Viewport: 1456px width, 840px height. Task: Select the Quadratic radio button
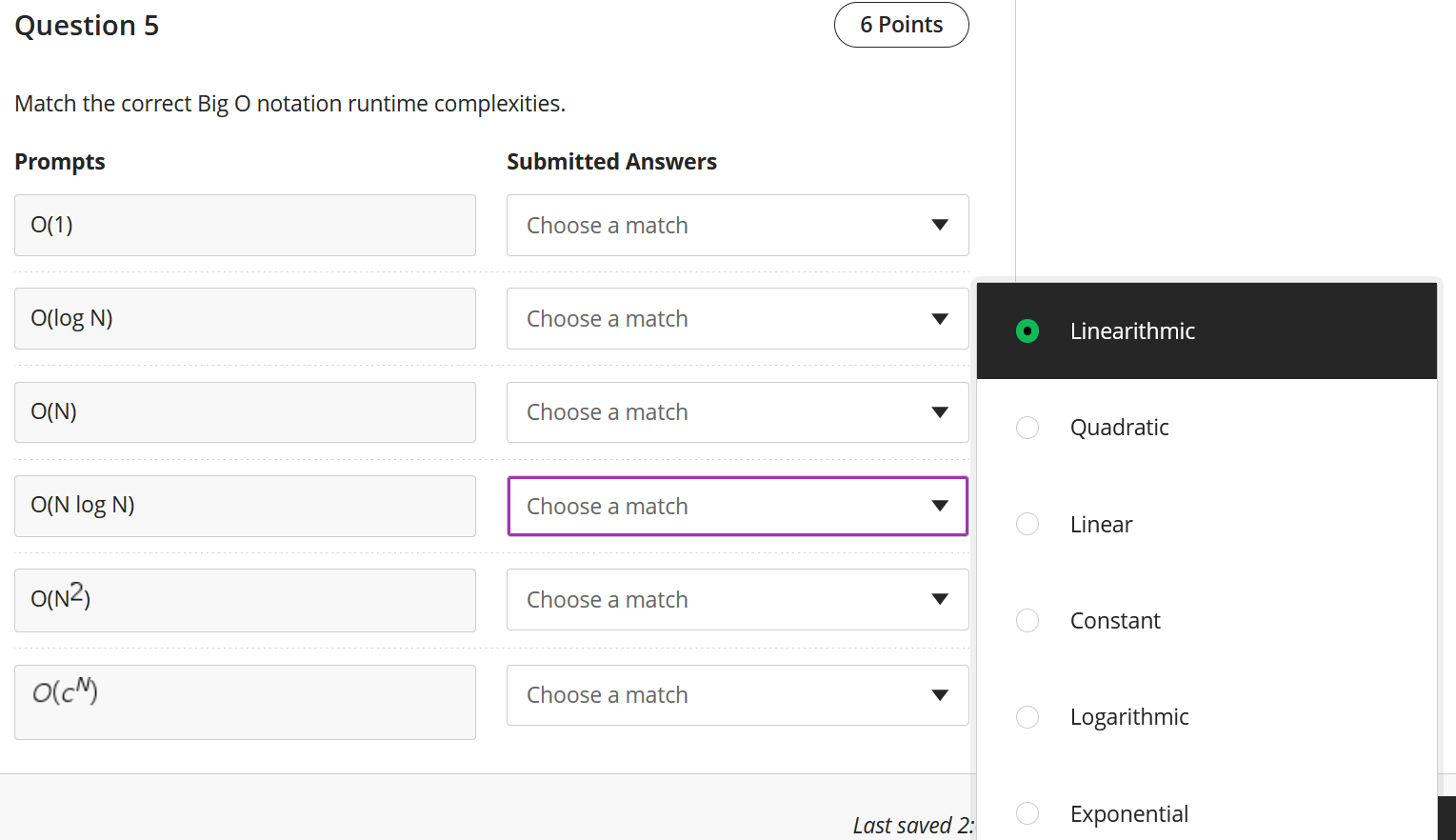(x=1027, y=428)
